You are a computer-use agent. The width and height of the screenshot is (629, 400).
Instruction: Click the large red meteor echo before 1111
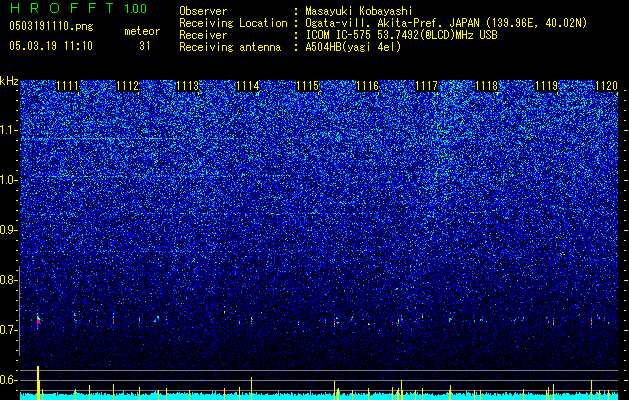point(39,321)
